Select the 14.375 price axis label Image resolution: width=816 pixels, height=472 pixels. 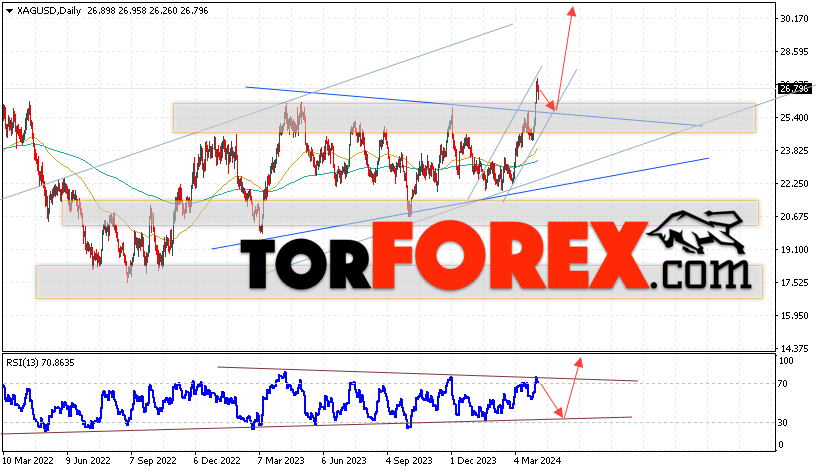click(x=794, y=348)
